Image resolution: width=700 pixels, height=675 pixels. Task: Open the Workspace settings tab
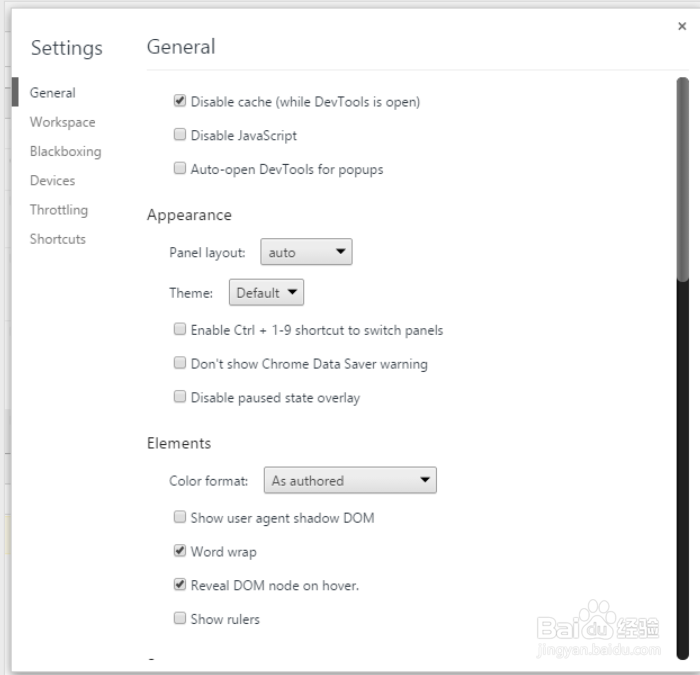point(62,122)
